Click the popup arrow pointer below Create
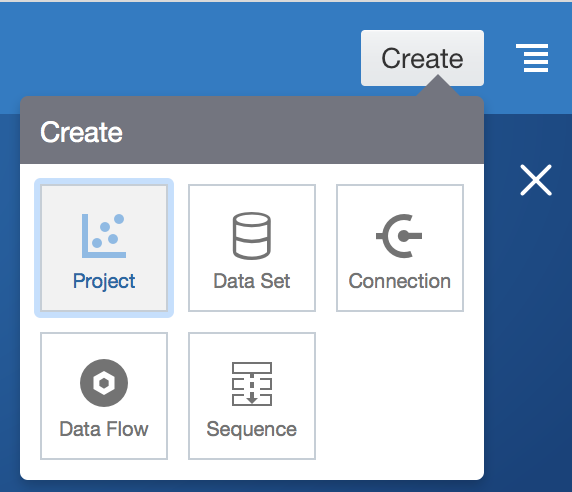 click(x=438, y=86)
